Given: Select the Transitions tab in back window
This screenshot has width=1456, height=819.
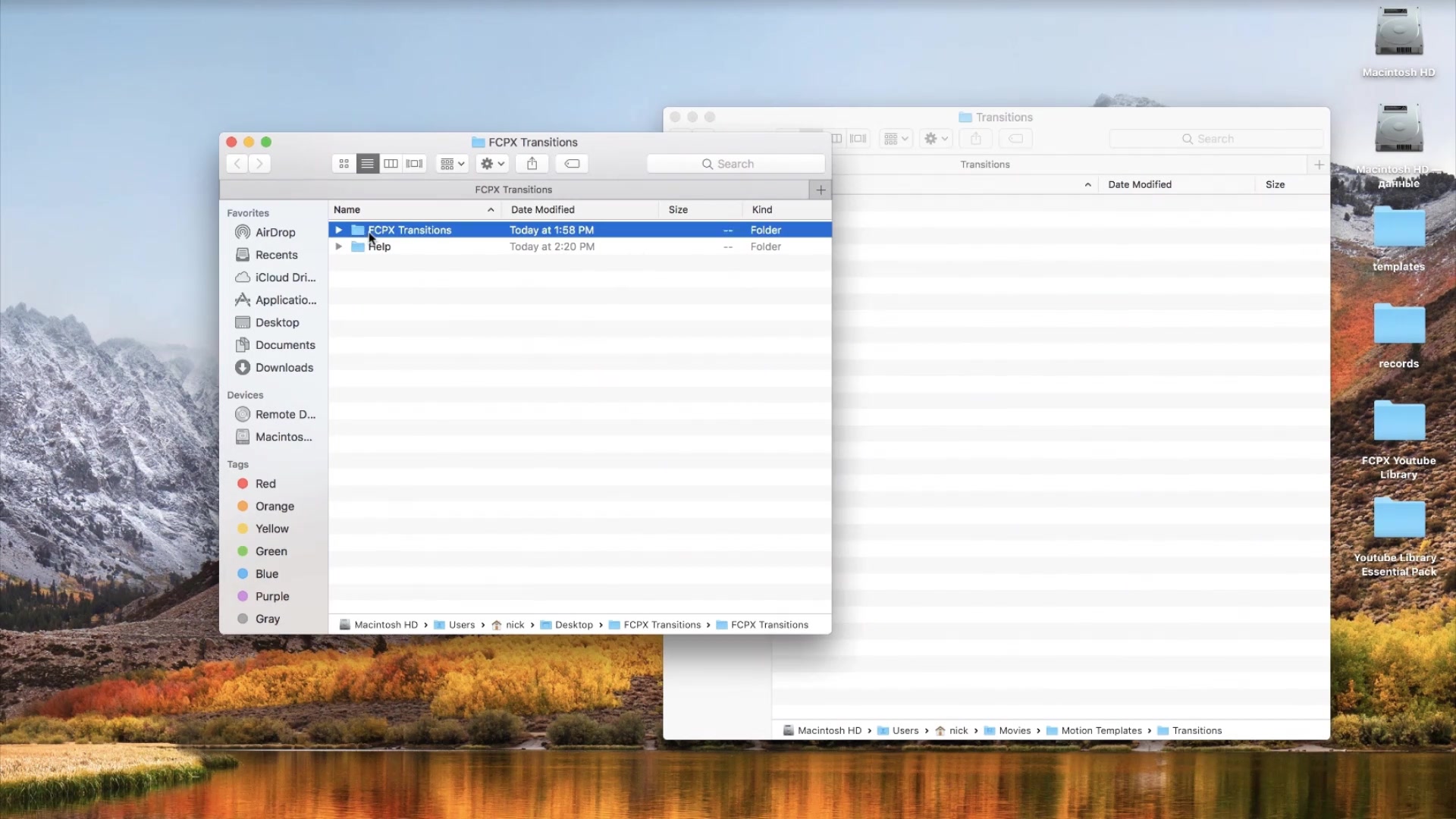Looking at the screenshot, I should [985, 165].
